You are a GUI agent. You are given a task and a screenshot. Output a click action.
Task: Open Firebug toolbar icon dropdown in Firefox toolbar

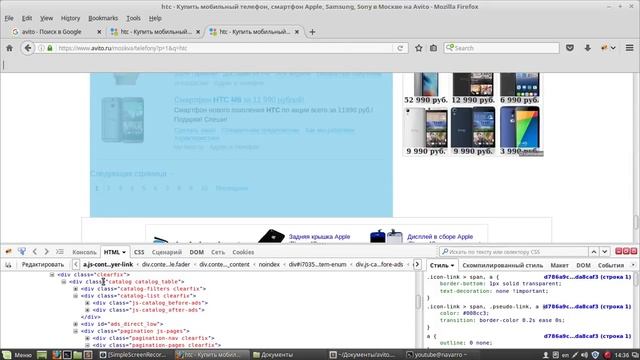[x=613, y=48]
